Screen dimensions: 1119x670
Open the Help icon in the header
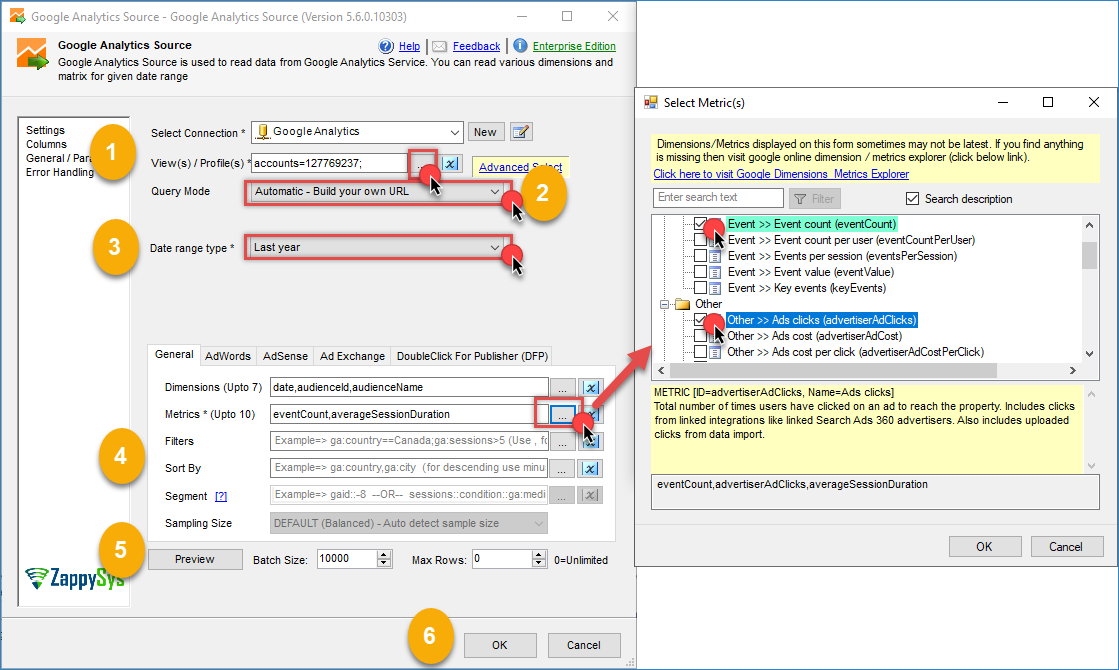click(x=386, y=46)
